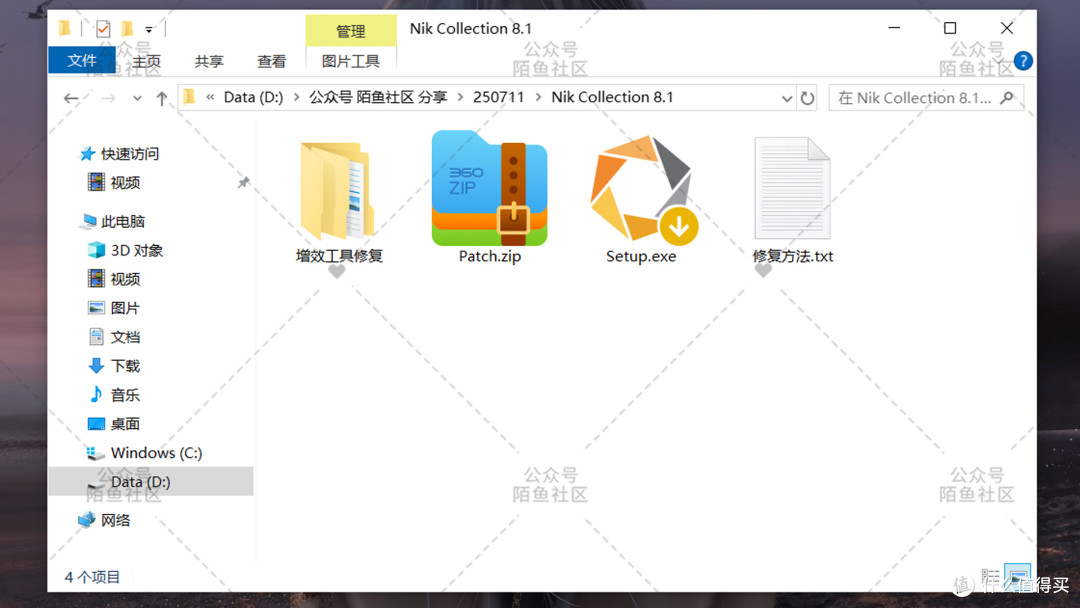Open 图片 in sidebar
Screen dimensions: 1080x608
pos(114,308)
